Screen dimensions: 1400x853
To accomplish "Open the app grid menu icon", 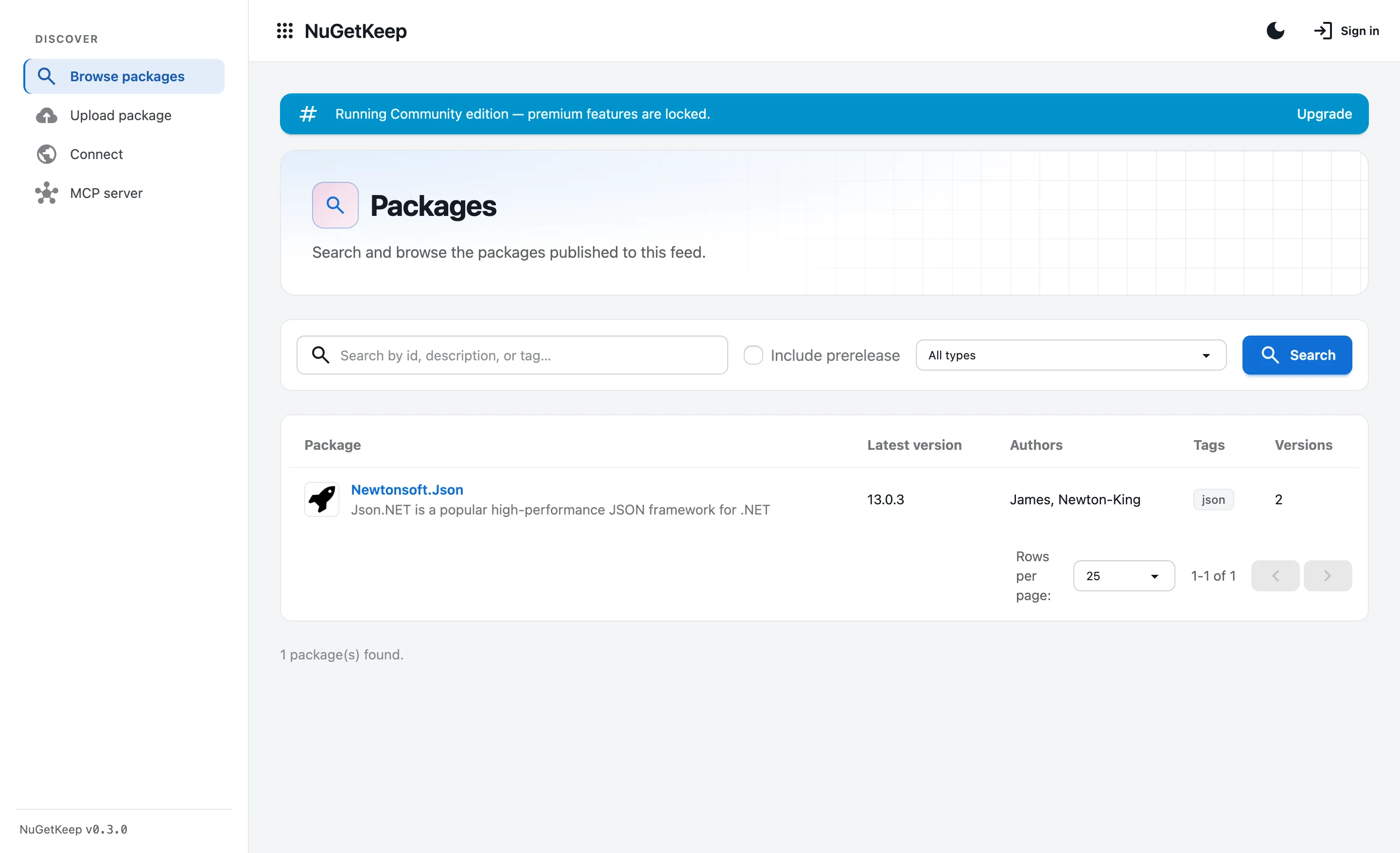I will click(284, 31).
